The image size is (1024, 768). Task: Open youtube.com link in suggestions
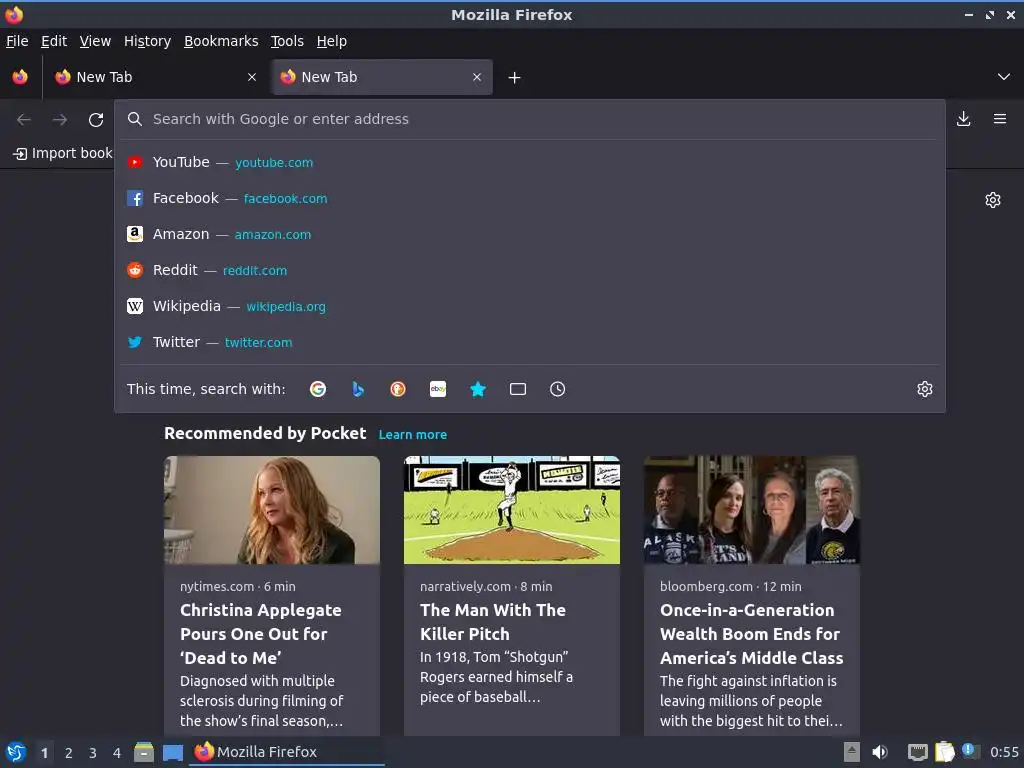(274, 163)
